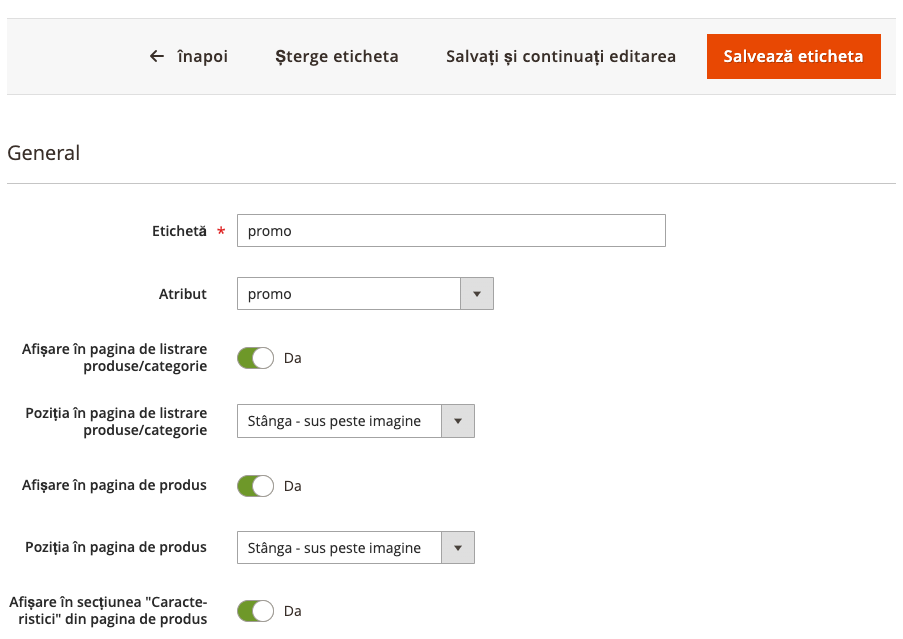
Task: Toggle Afișare în pagina de listare switch
Action: (x=255, y=358)
